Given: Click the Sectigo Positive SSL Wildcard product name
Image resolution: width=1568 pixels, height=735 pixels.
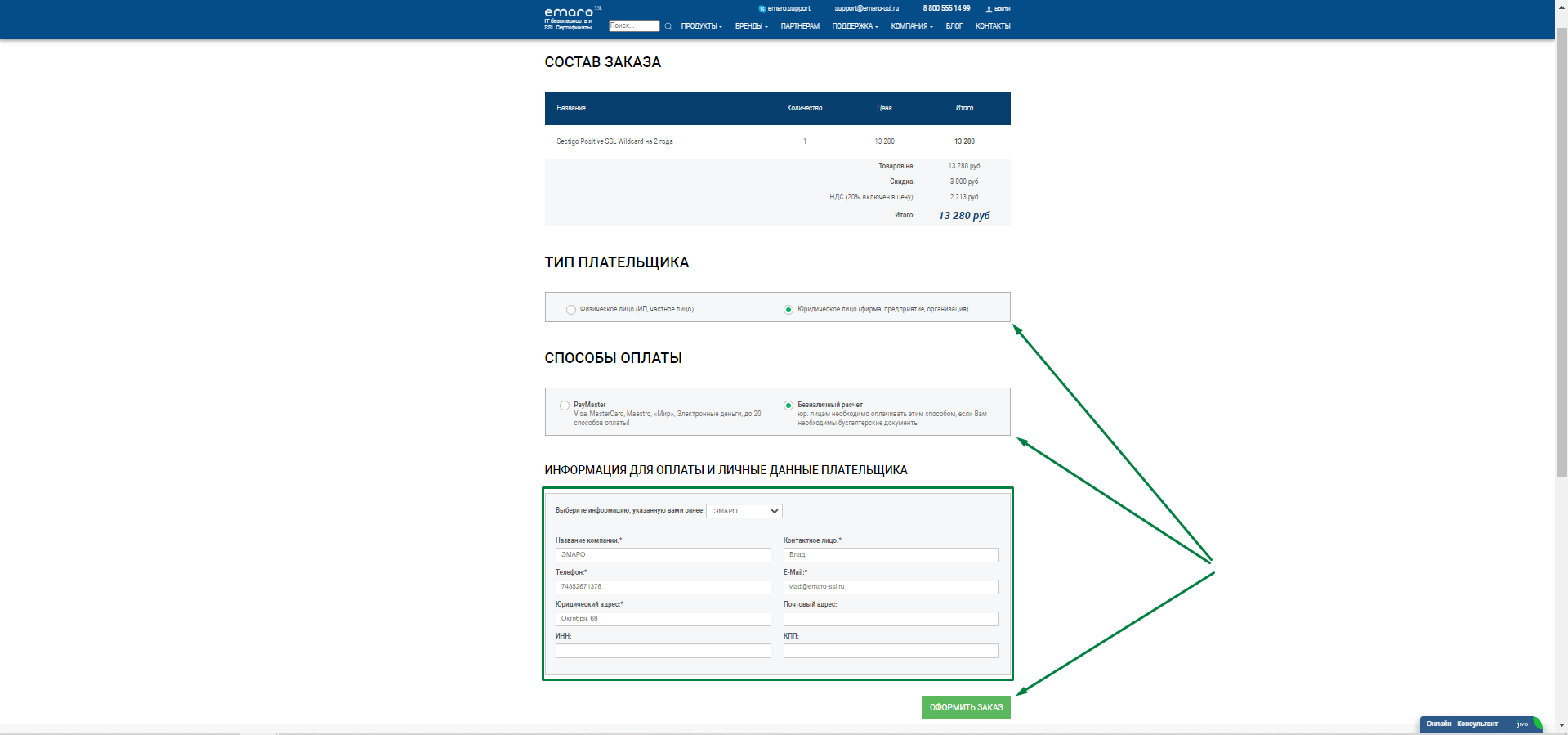Looking at the screenshot, I should 614,141.
